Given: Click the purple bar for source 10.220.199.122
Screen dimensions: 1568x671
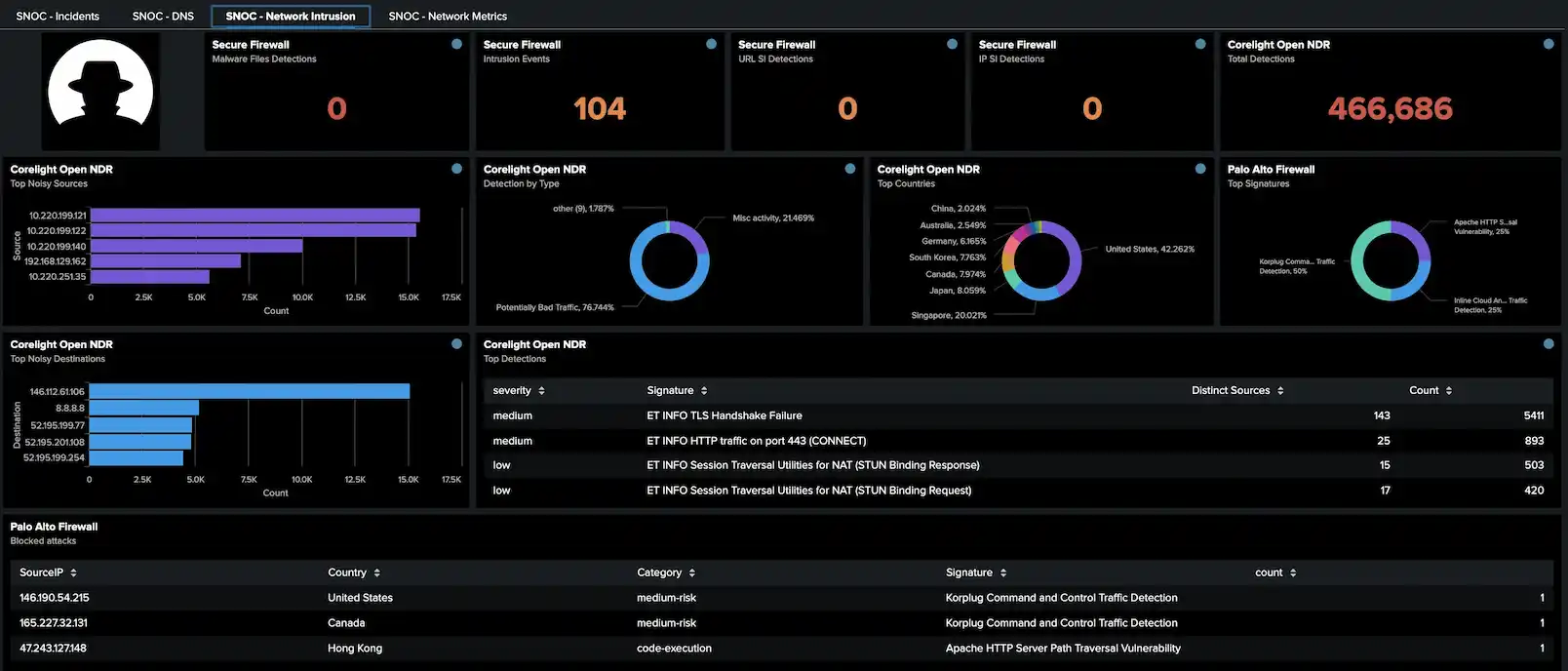Looking at the screenshot, I should click(x=254, y=230).
